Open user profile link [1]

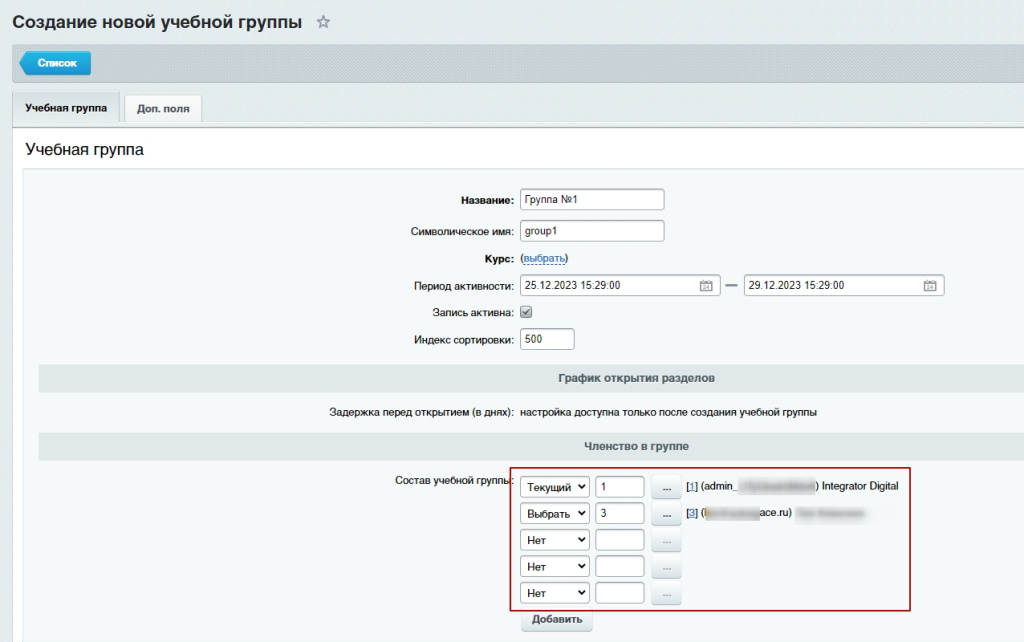[691, 487]
